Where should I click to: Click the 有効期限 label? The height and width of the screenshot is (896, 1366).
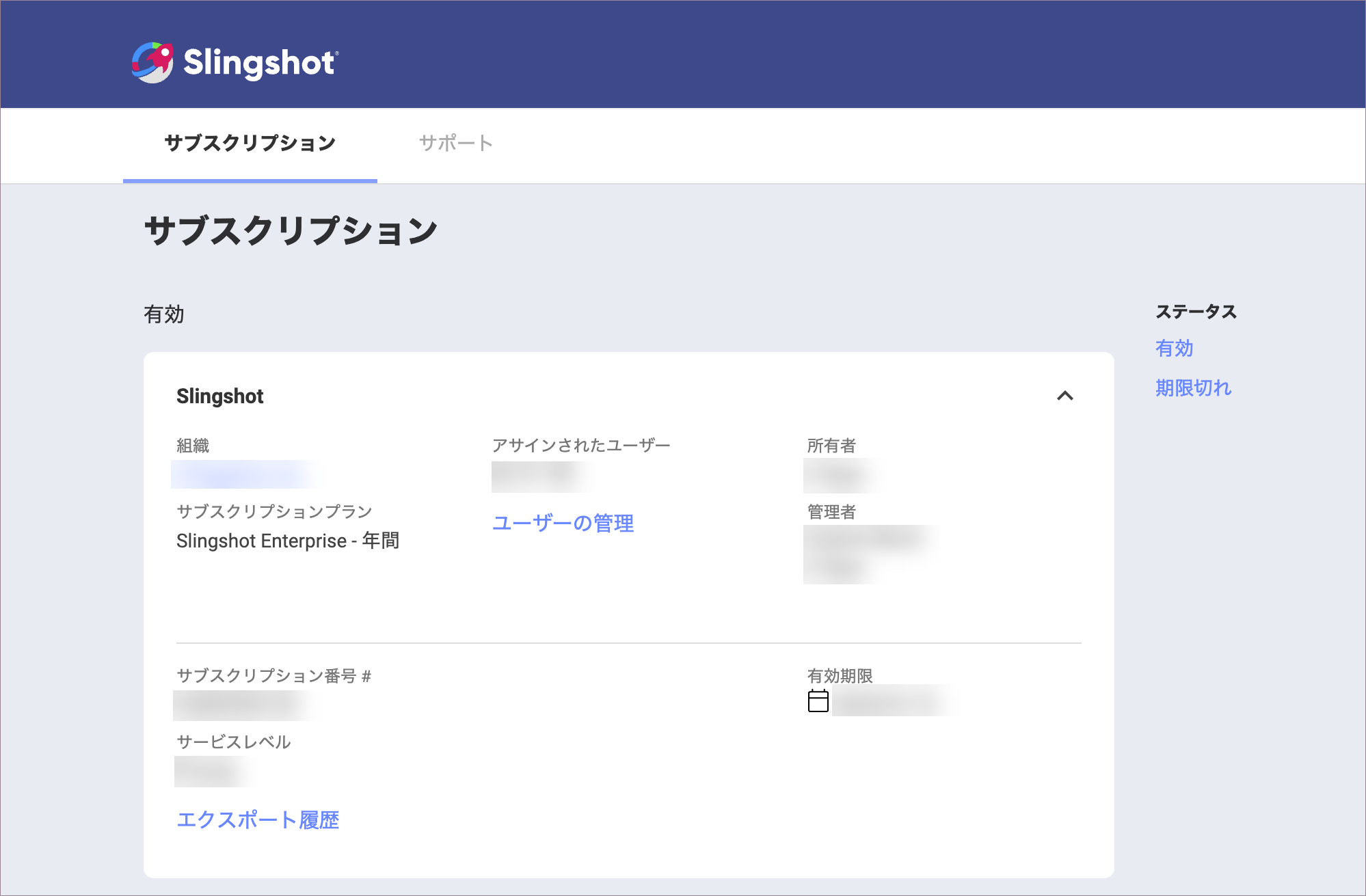[x=840, y=676]
